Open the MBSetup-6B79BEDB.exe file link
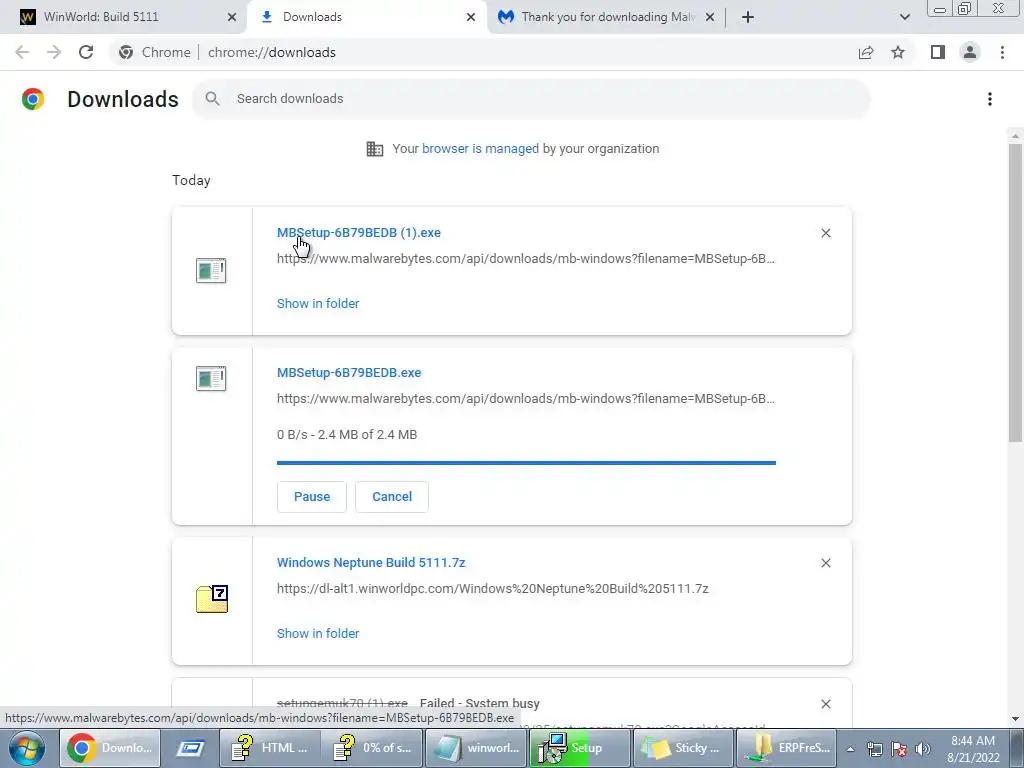Screen dimensions: 1024x768 pos(349,372)
